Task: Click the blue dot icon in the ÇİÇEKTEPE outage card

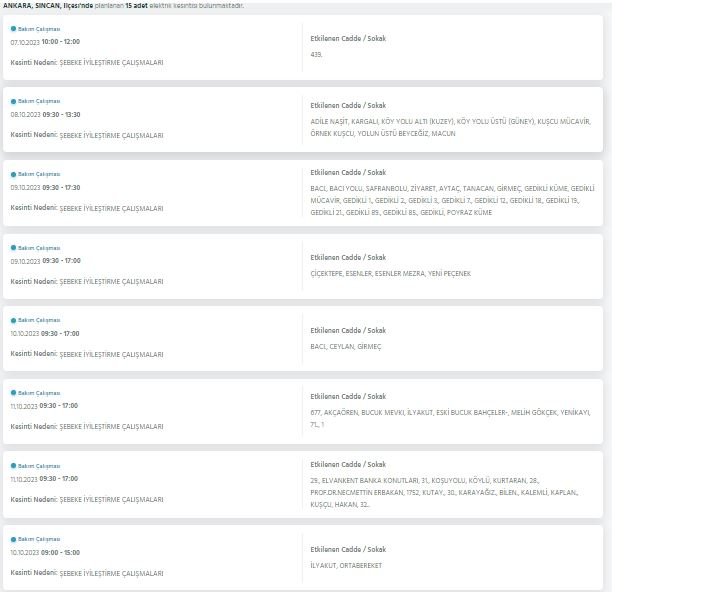Action: [13, 247]
